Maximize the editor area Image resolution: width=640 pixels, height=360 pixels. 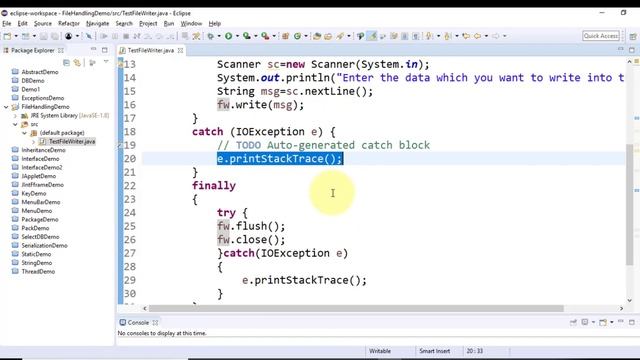632,50
